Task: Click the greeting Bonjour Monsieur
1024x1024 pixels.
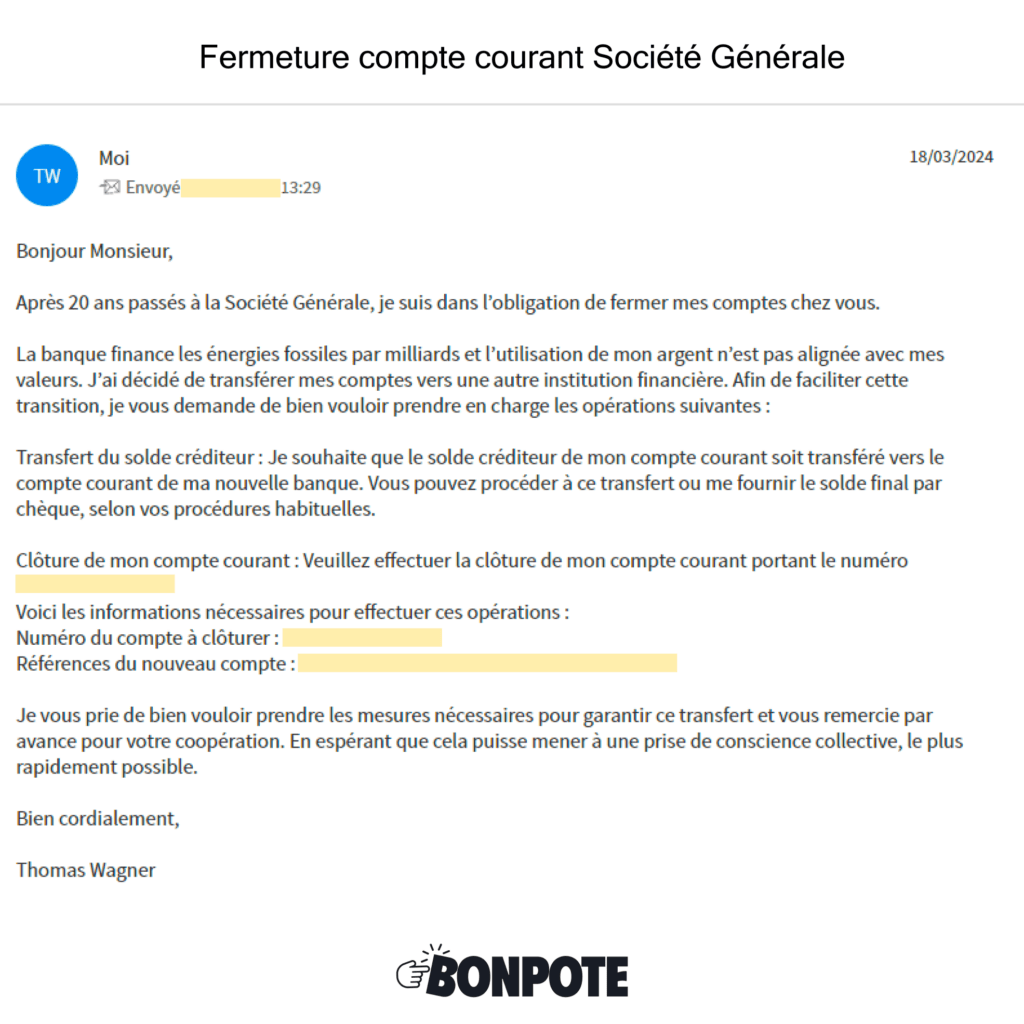Action: 95,251
